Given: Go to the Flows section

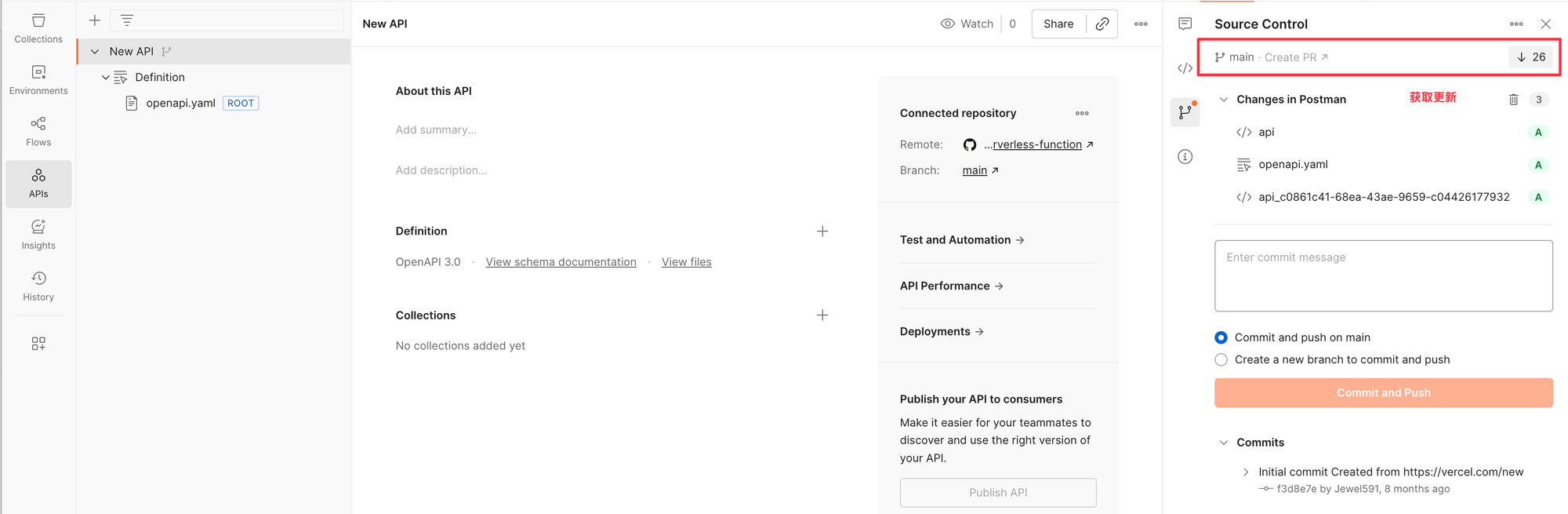Looking at the screenshot, I should [x=38, y=132].
